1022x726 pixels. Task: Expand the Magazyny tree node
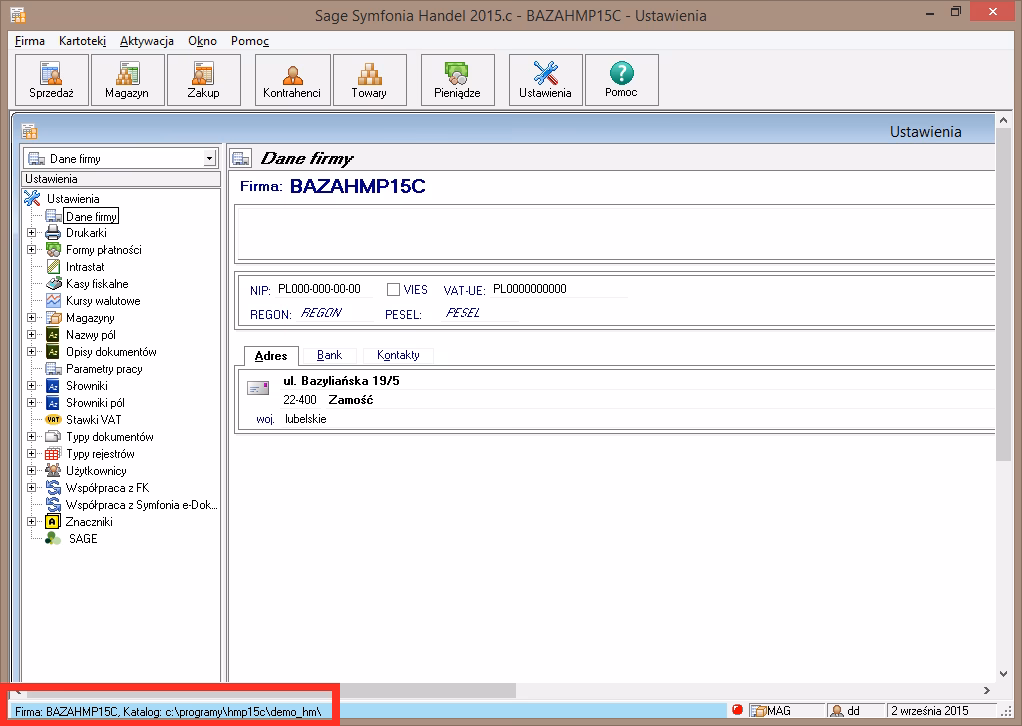(32, 318)
